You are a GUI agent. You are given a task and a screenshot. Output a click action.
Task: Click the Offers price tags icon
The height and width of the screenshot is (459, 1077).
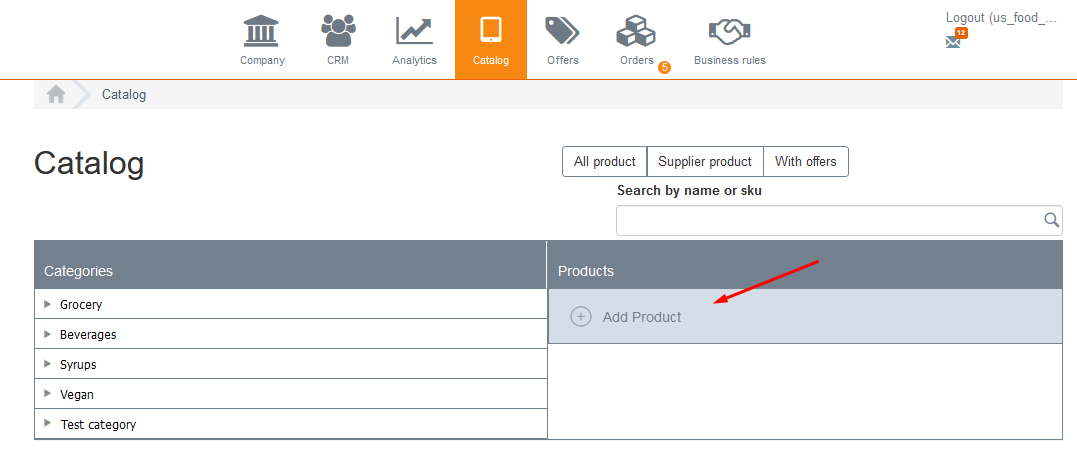(562, 31)
